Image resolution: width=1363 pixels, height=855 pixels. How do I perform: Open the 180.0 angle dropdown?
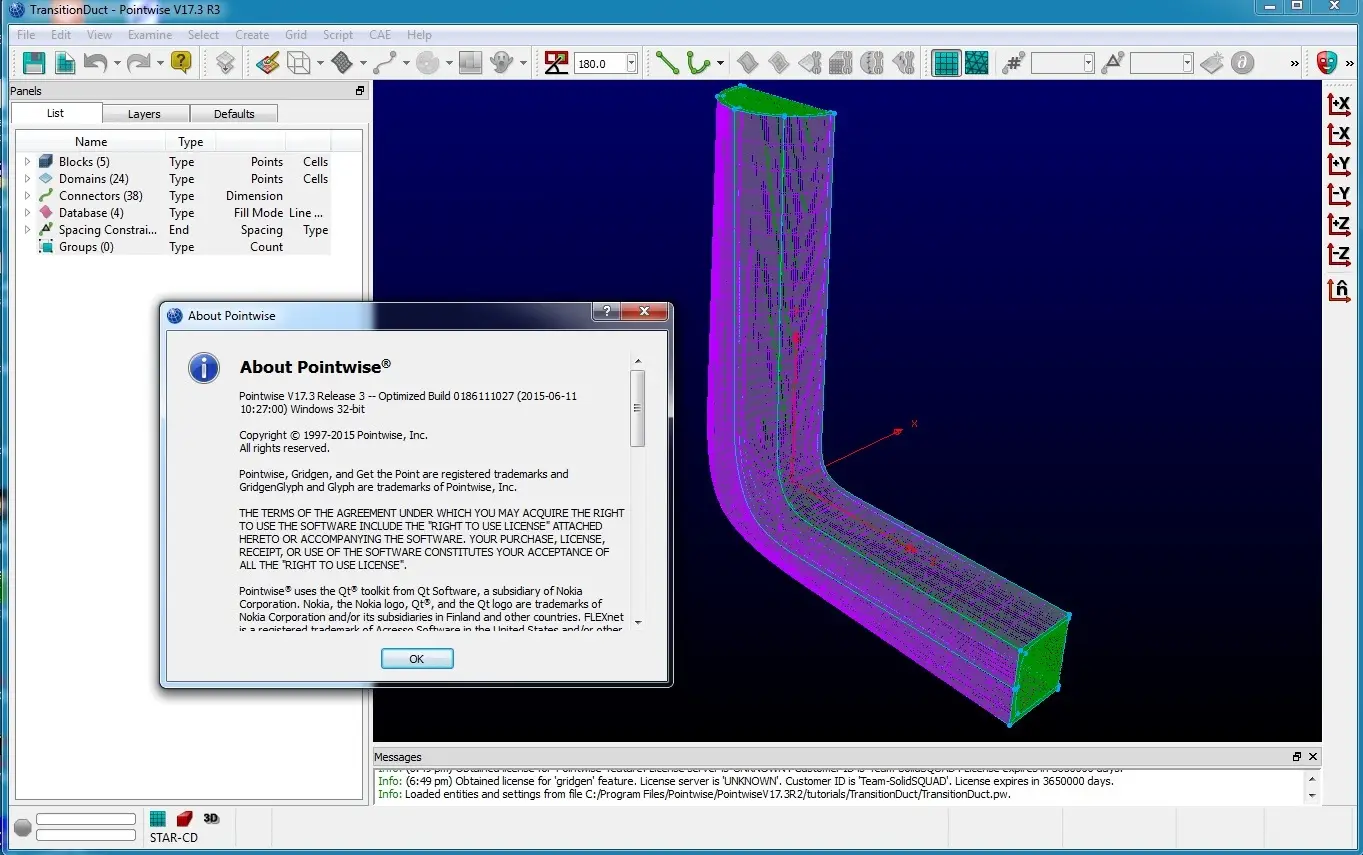click(632, 63)
